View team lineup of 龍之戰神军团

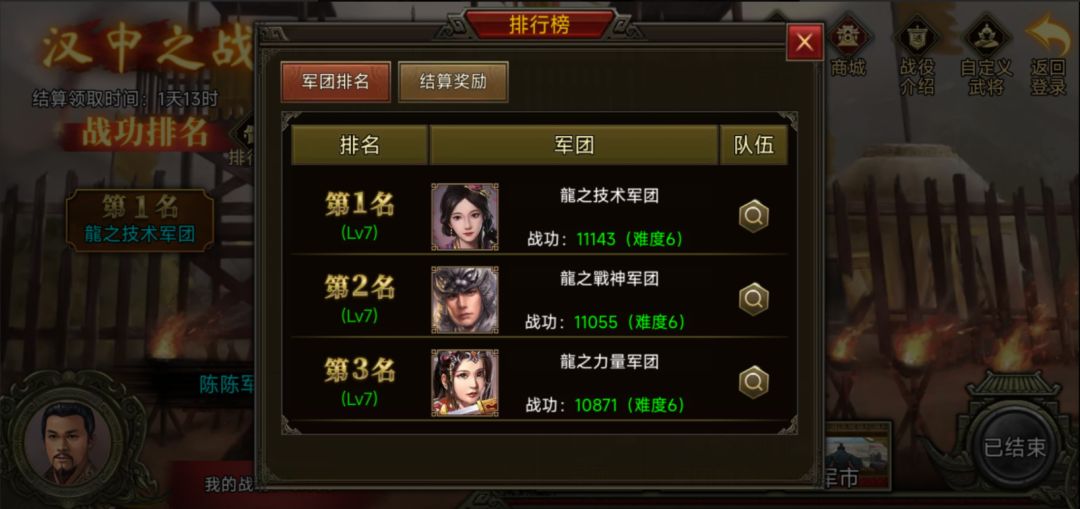pyautogui.click(x=754, y=300)
